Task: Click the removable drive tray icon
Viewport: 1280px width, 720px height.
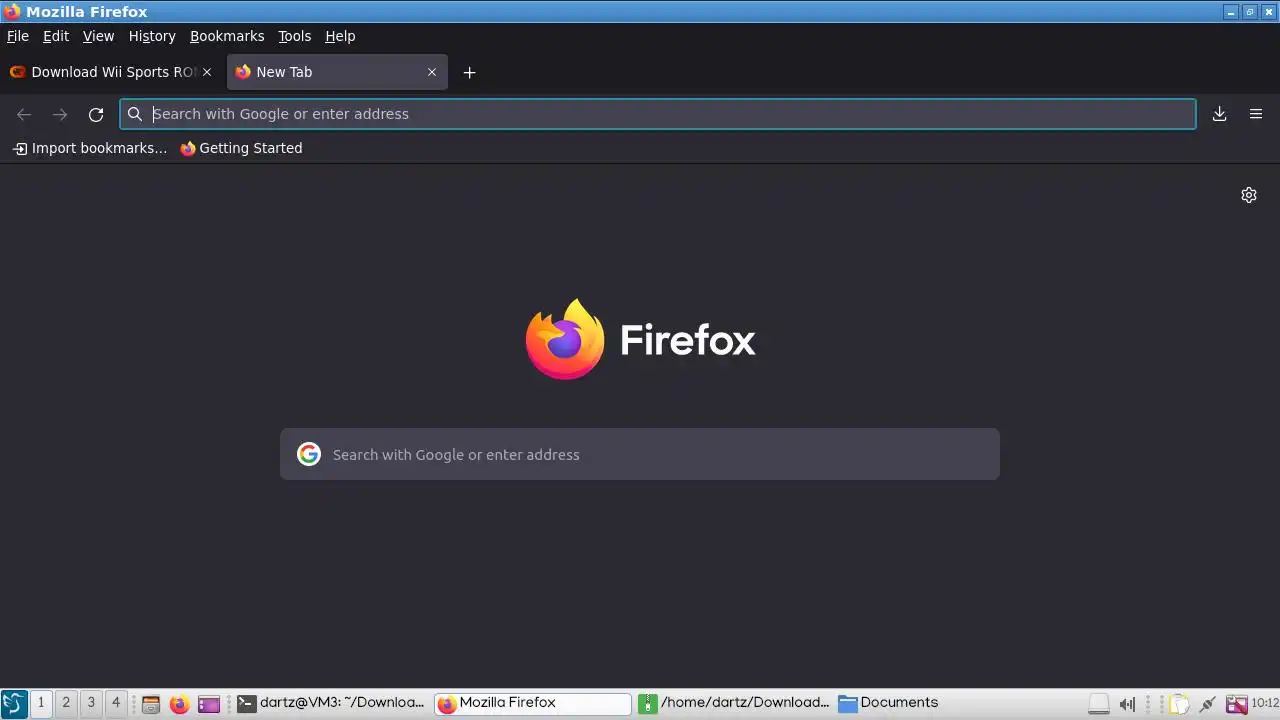Action: pyautogui.click(x=1099, y=704)
